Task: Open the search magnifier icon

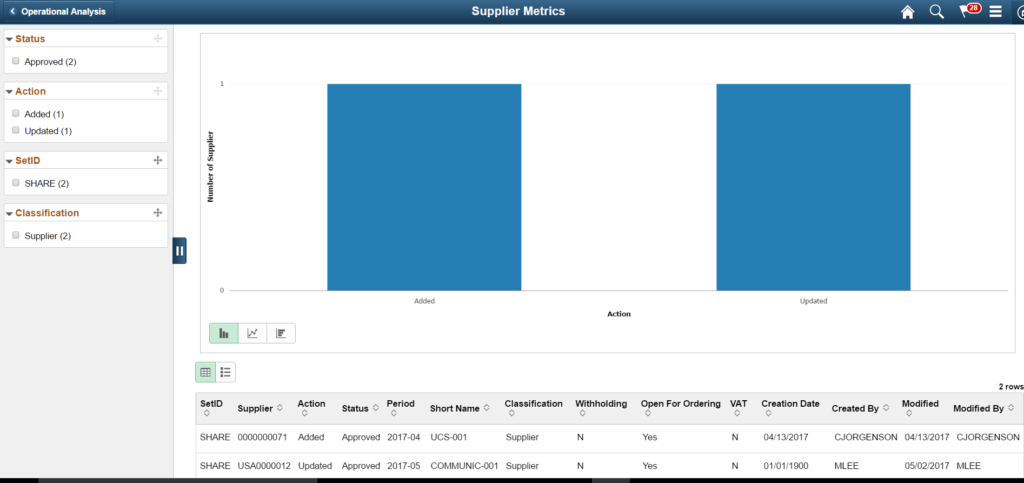Action: [936, 12]
